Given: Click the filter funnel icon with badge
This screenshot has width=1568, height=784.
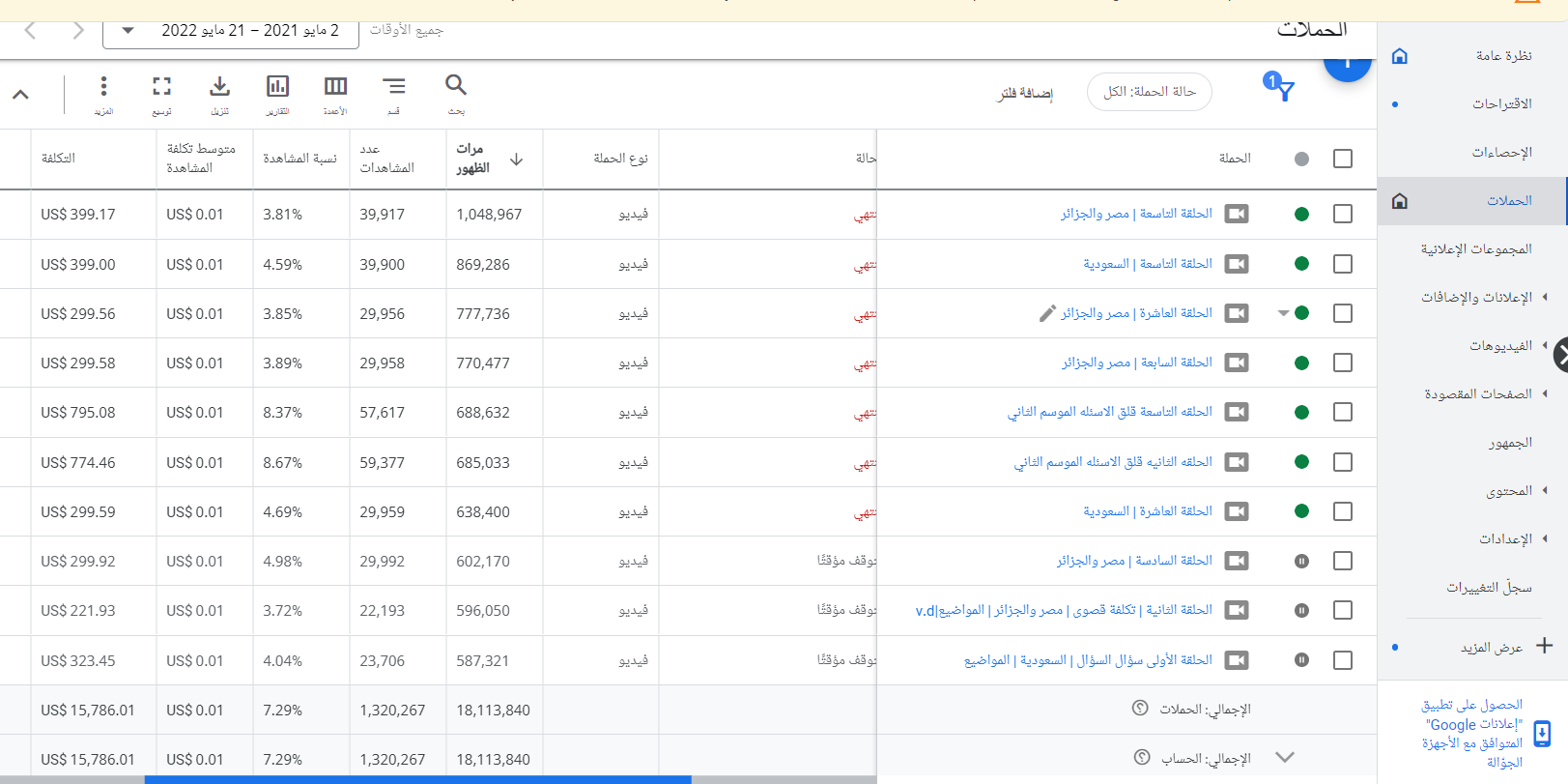Looking at the screenshot, I should click(1280, 88).
